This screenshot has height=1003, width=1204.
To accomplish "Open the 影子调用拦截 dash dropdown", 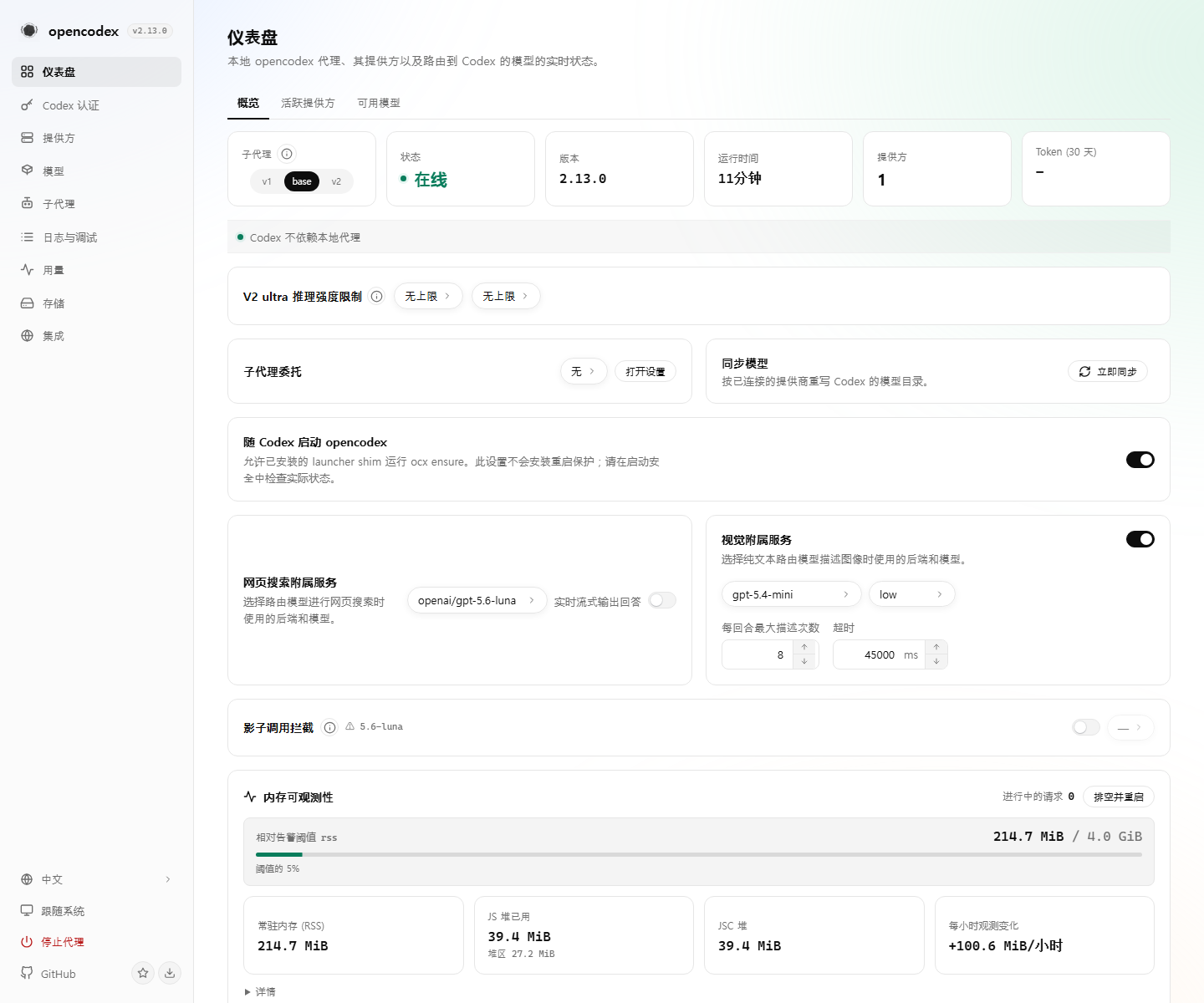I will point(1130,728).
